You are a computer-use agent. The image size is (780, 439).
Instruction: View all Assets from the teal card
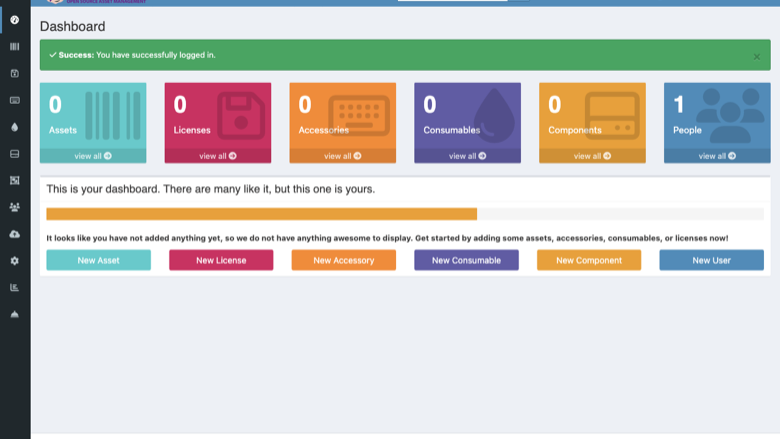click(x=93, y=156)
